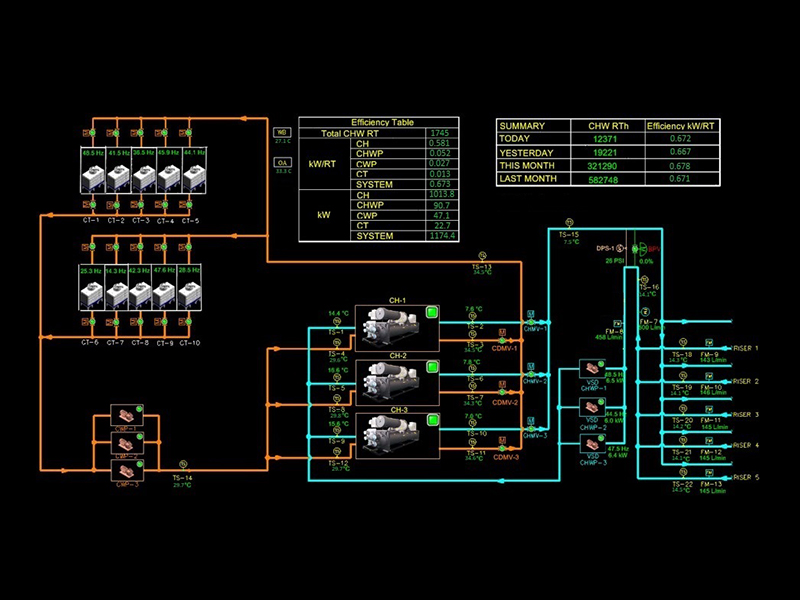
Task: Click the DPS-1 differential pressure sensor icon
Action: (x=619, y=248)
